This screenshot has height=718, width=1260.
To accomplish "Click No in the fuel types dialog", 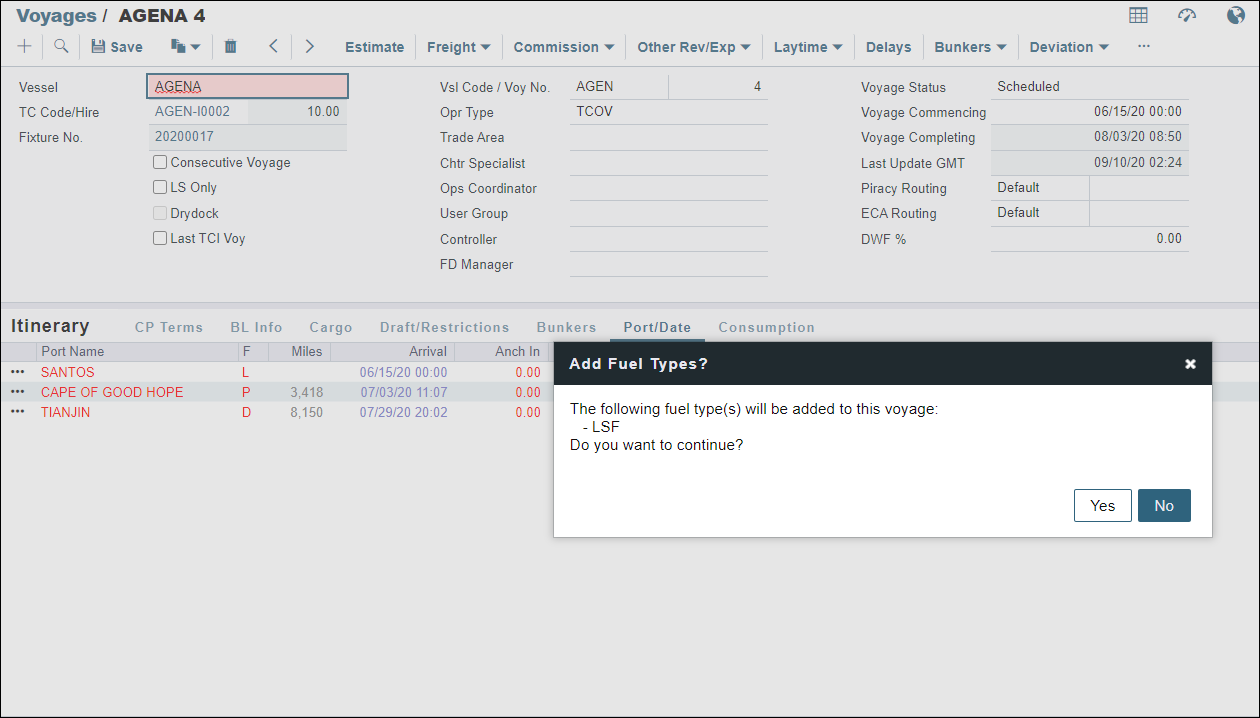I will pyautogui.click(x=1164, y=505).
